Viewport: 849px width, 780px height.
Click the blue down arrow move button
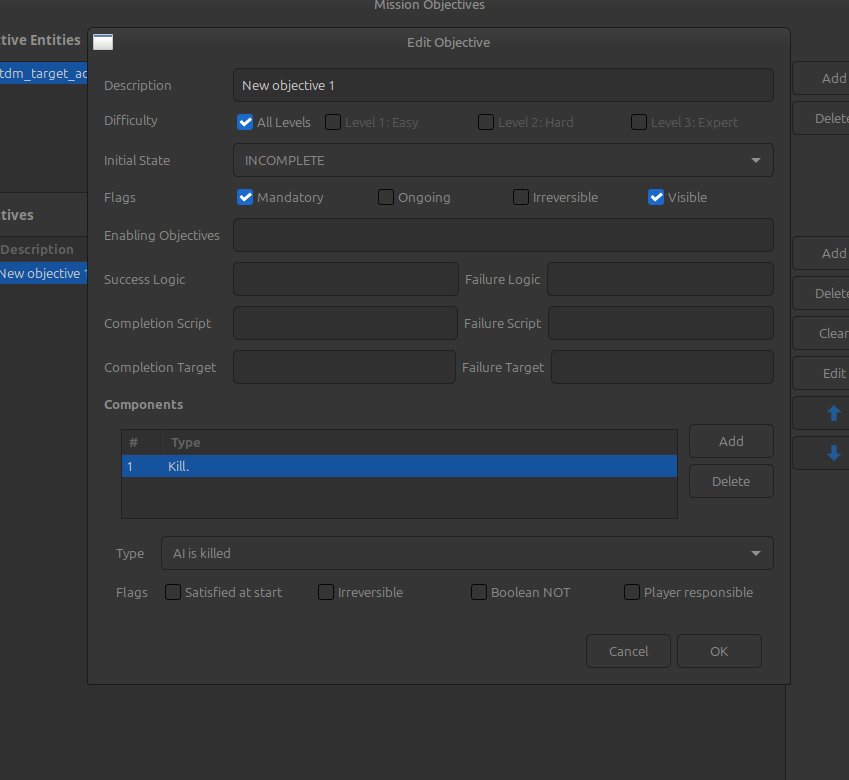833,453
